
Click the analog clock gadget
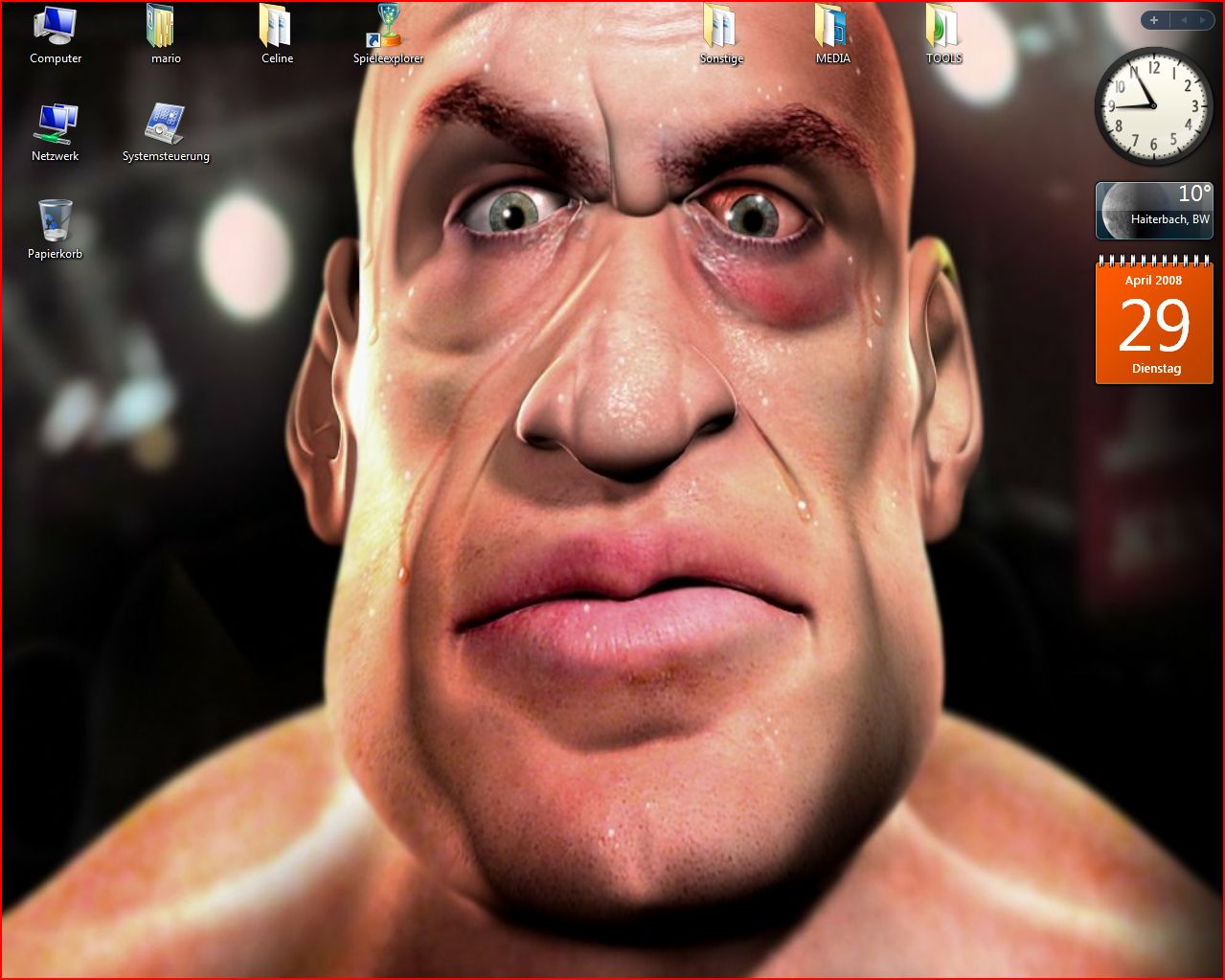pos(1153,105)
